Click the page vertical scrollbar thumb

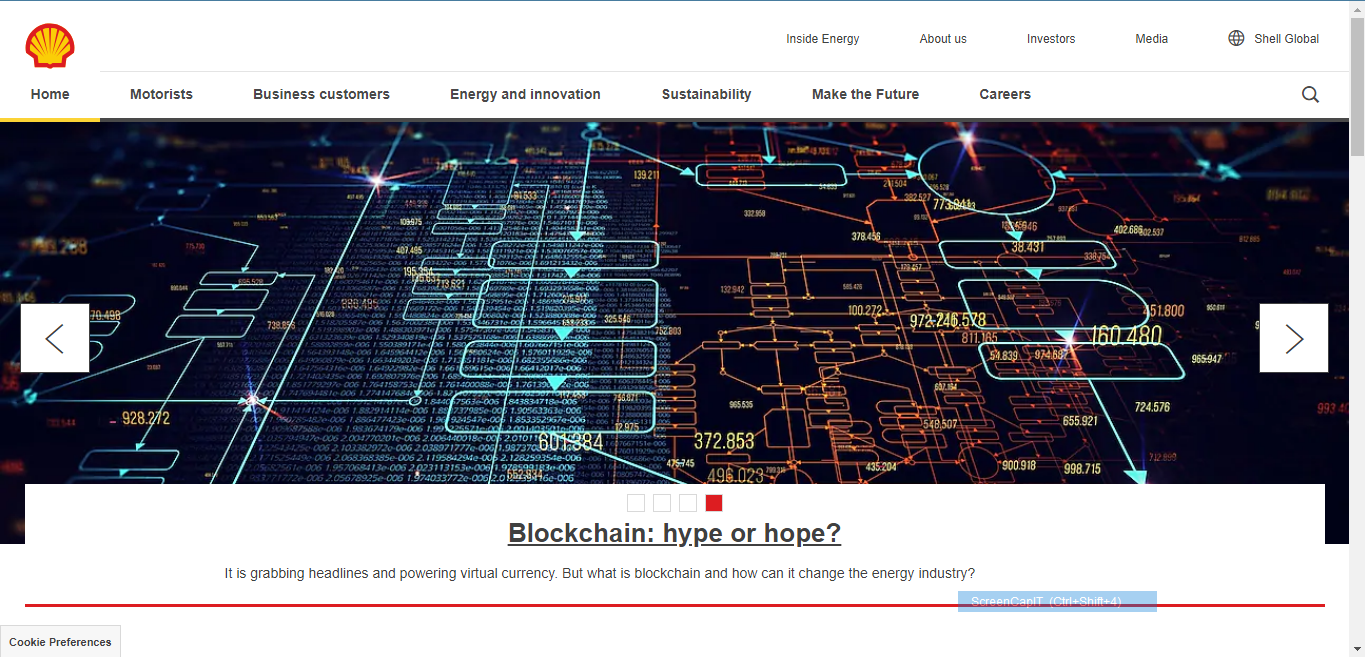[x=1357, y=85]
